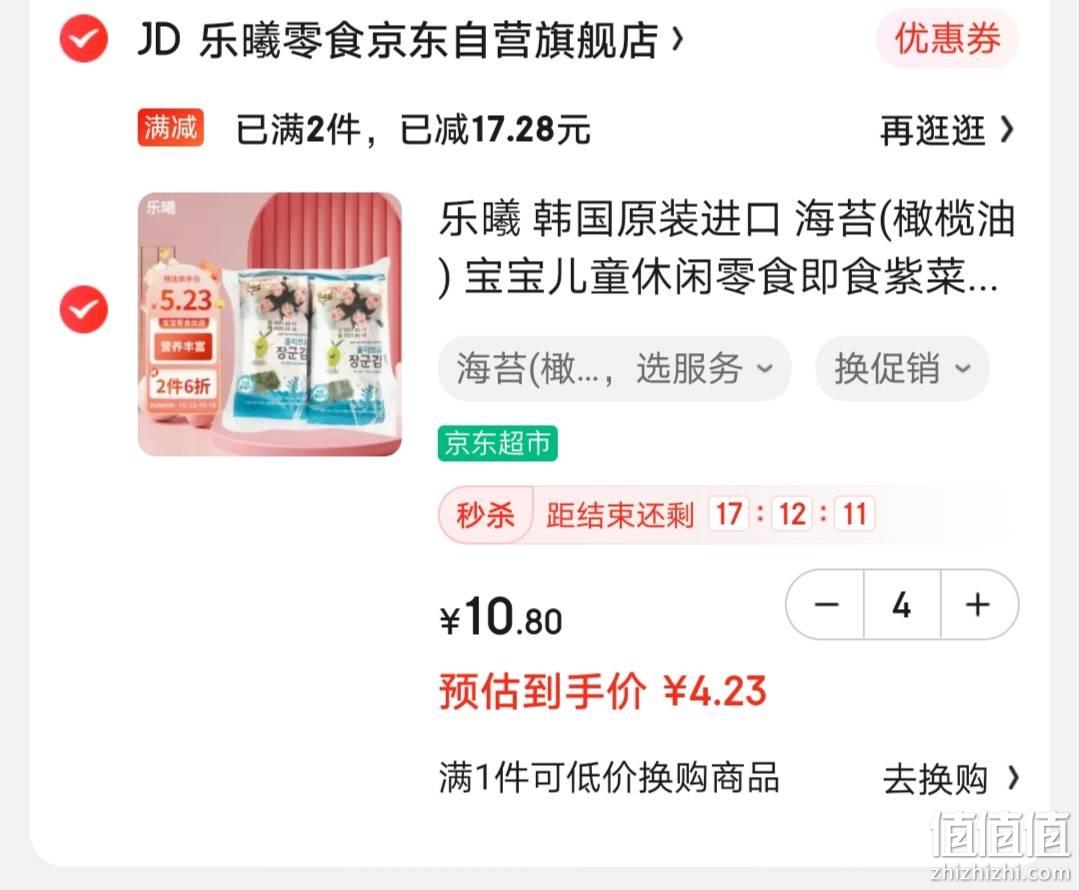Go to 再逛逛 to browse more

tap(933, 130)
